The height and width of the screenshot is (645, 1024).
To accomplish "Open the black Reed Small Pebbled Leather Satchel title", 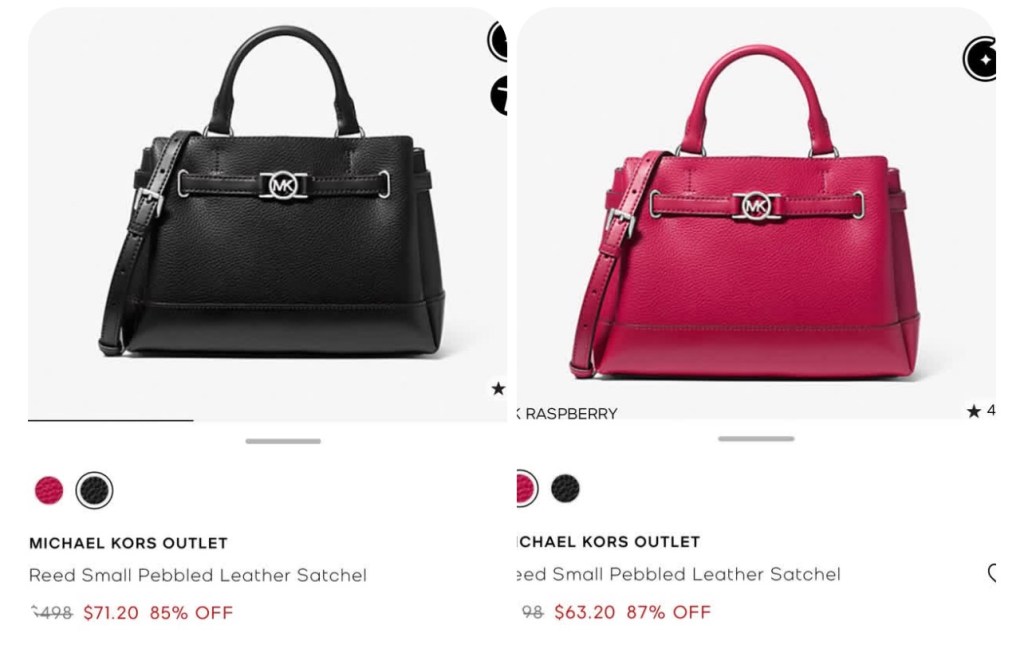I will pyautogui.click(x=198, y=575).
